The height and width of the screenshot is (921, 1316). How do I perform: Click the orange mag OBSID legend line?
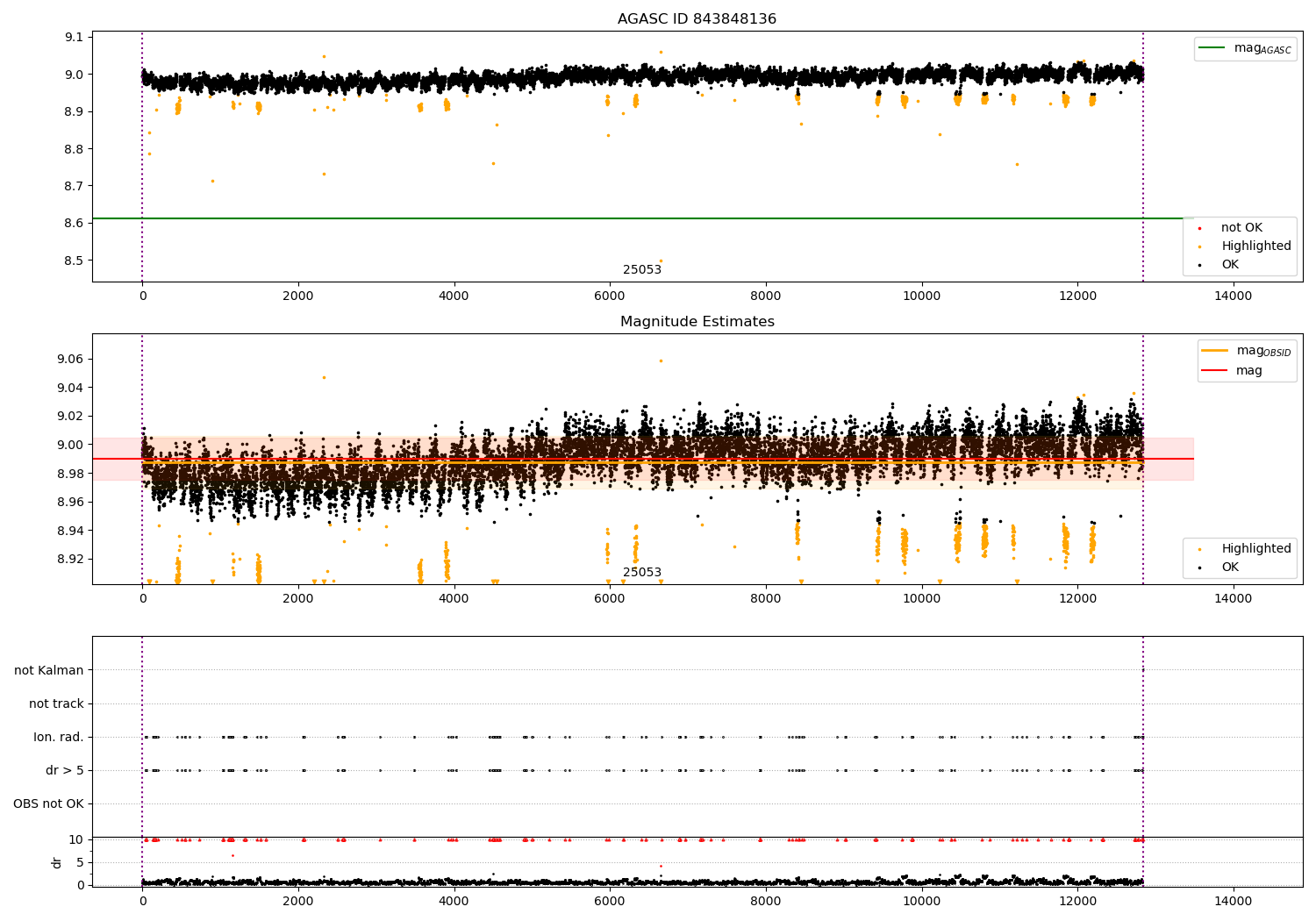click(x=1214, y=351)
